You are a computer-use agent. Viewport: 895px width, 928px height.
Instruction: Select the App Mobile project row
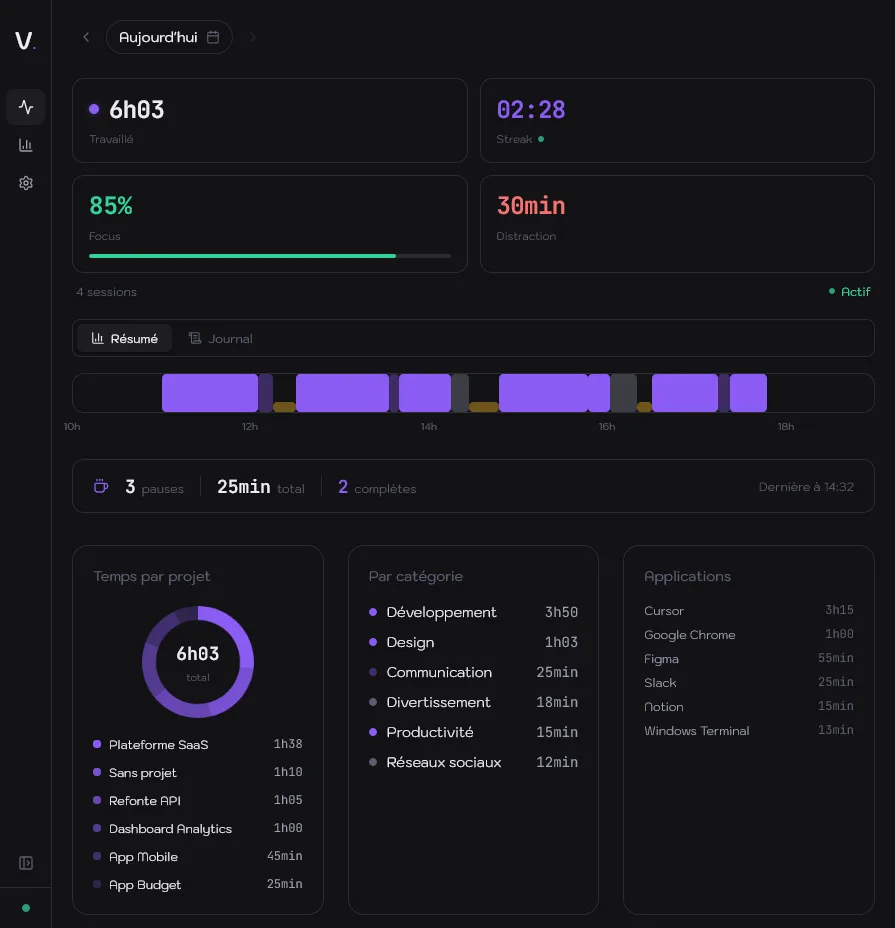point(198,856)
